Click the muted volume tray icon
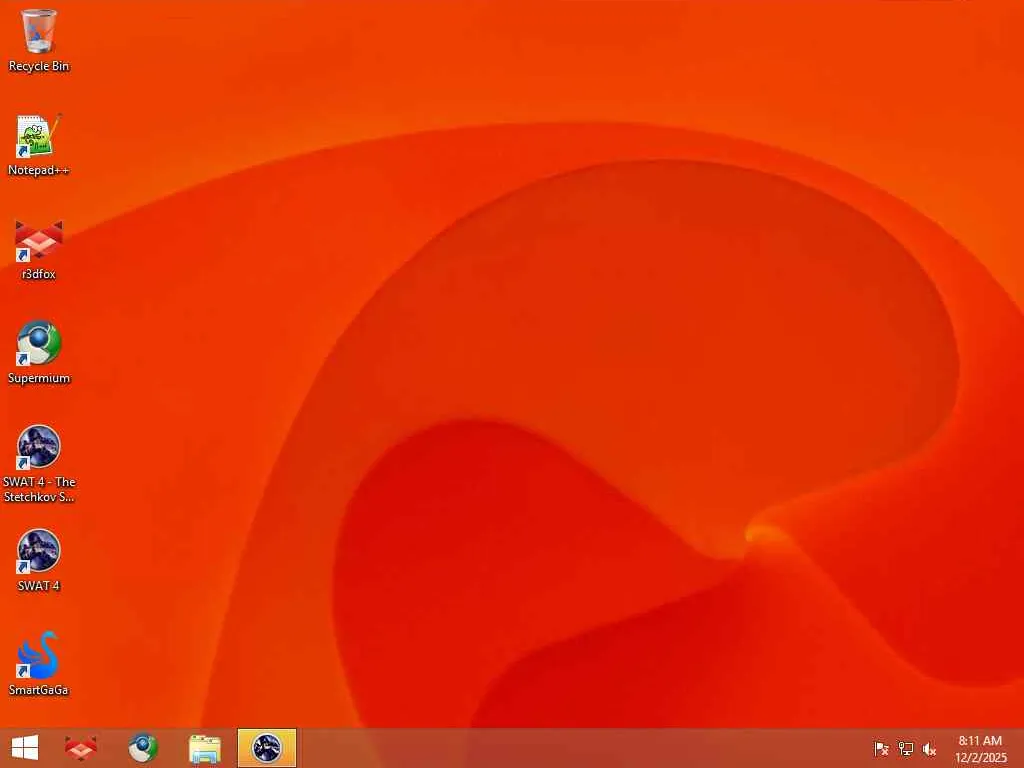This screenshot has height=768, width=1024. [x=929, y=749]
